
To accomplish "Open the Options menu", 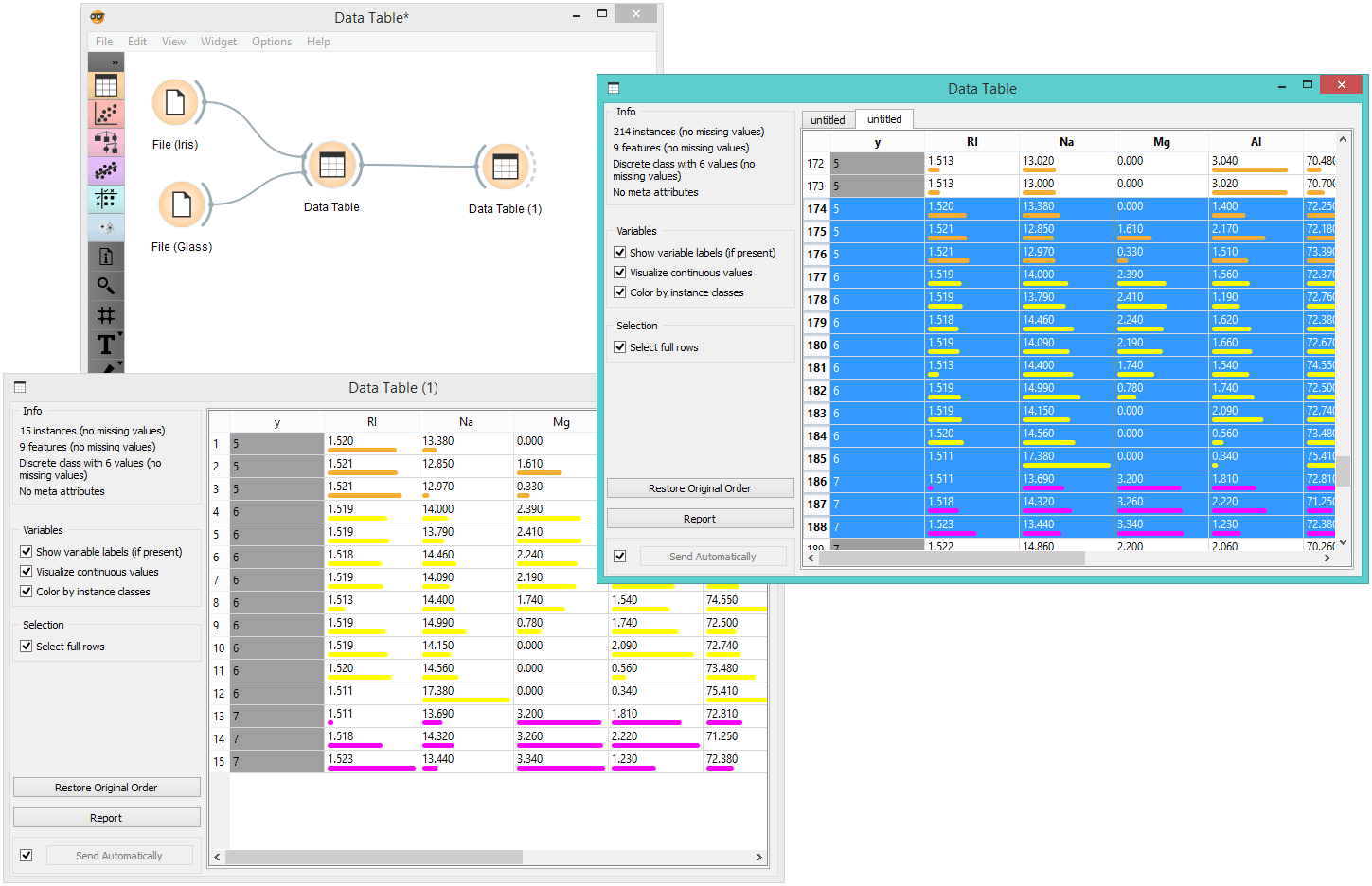I will click(272, 42).
